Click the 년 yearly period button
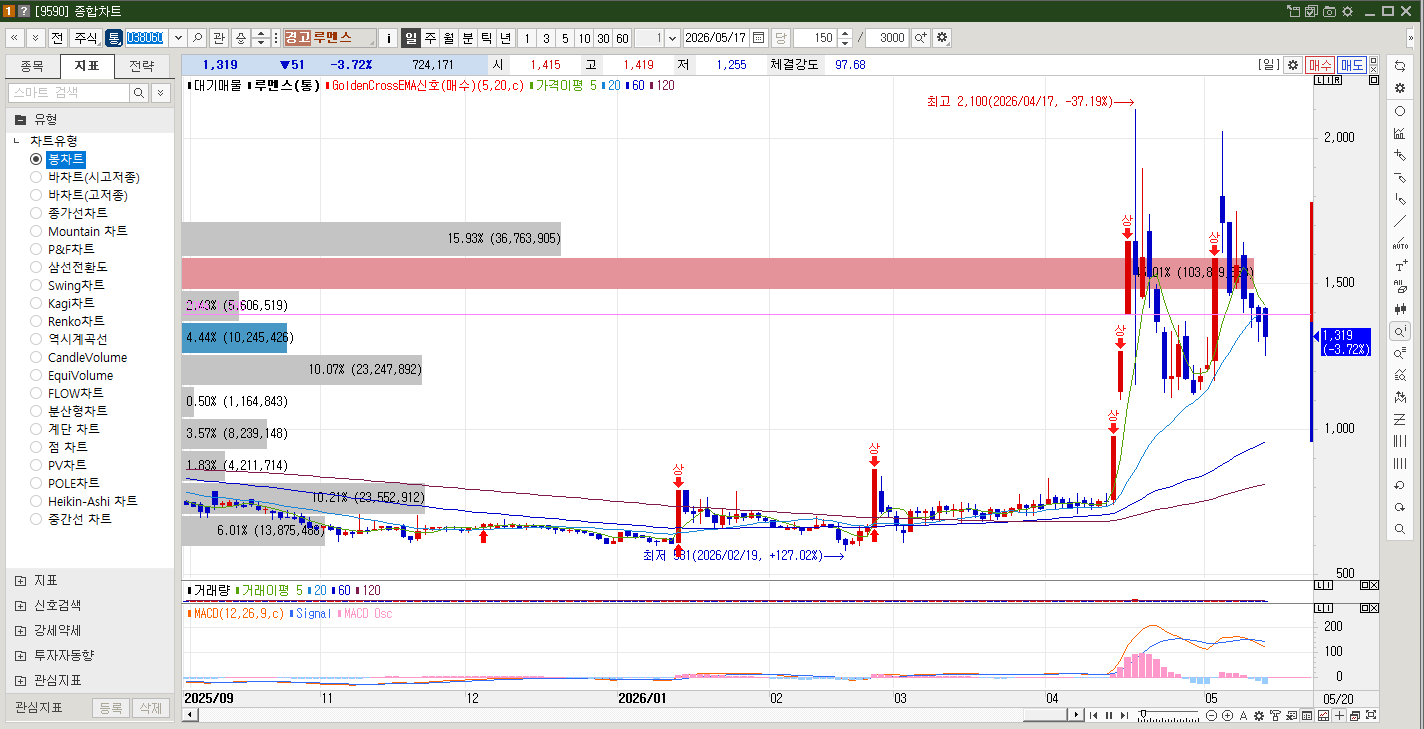 click(x=506, y=38)
